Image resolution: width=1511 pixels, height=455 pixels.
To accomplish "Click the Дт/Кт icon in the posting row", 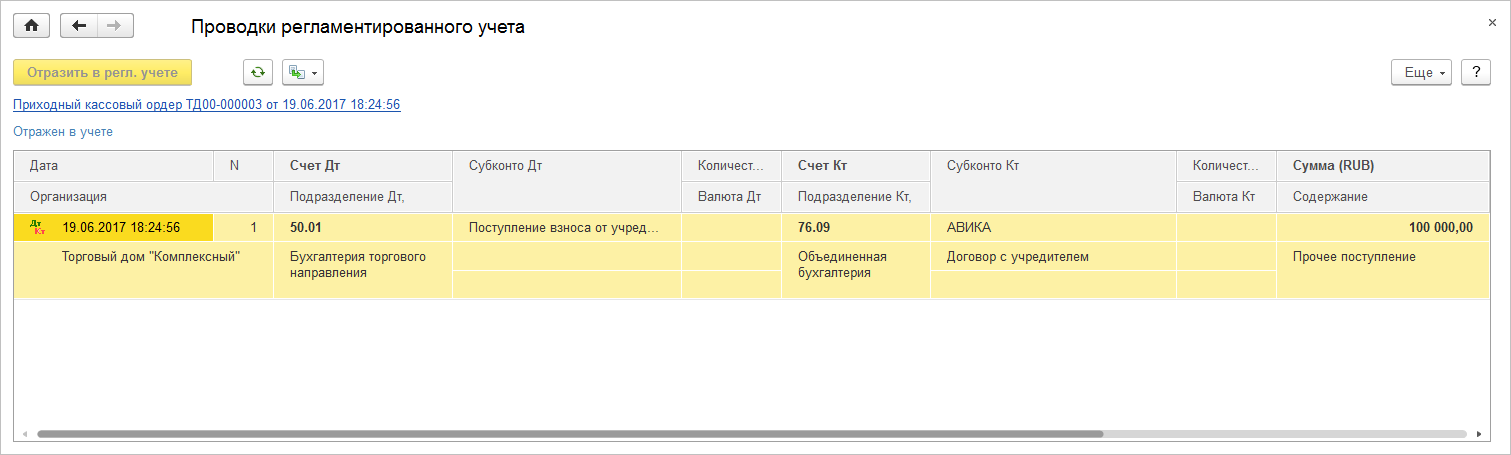I will [x=38, y=228].
